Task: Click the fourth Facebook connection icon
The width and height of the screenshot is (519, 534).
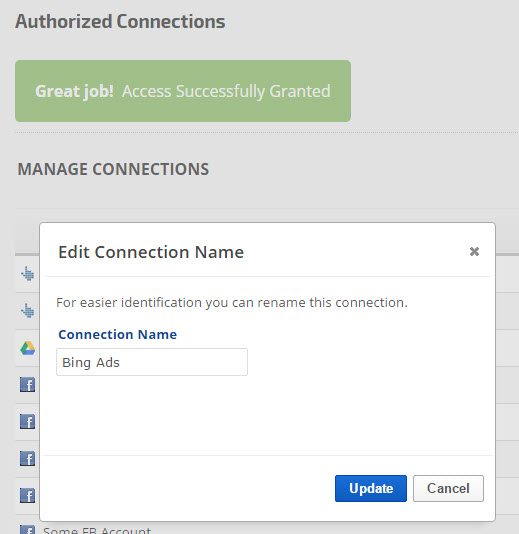Action: (x=28, y=496)
